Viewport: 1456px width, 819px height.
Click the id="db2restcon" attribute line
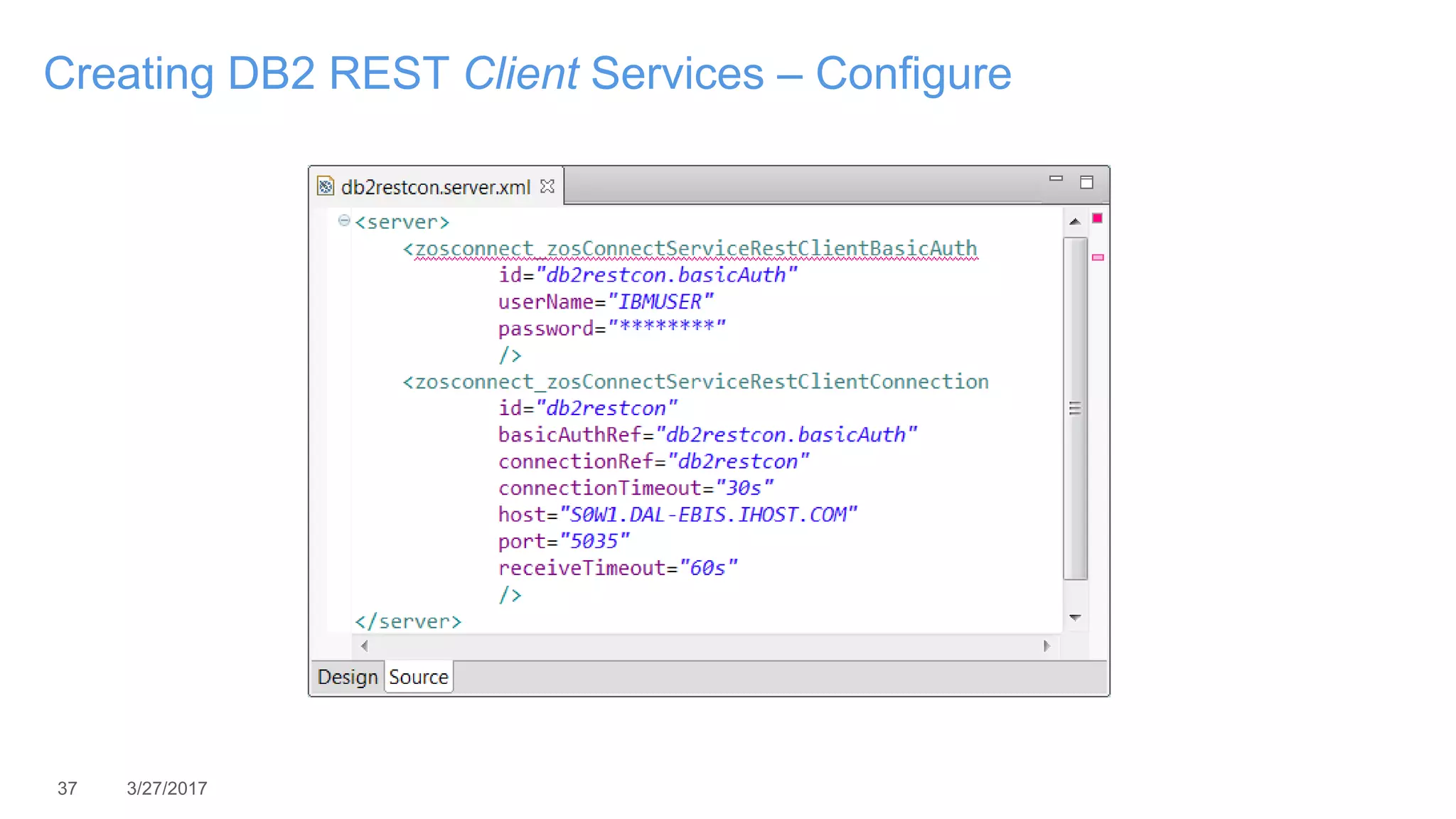pos(587,408)
